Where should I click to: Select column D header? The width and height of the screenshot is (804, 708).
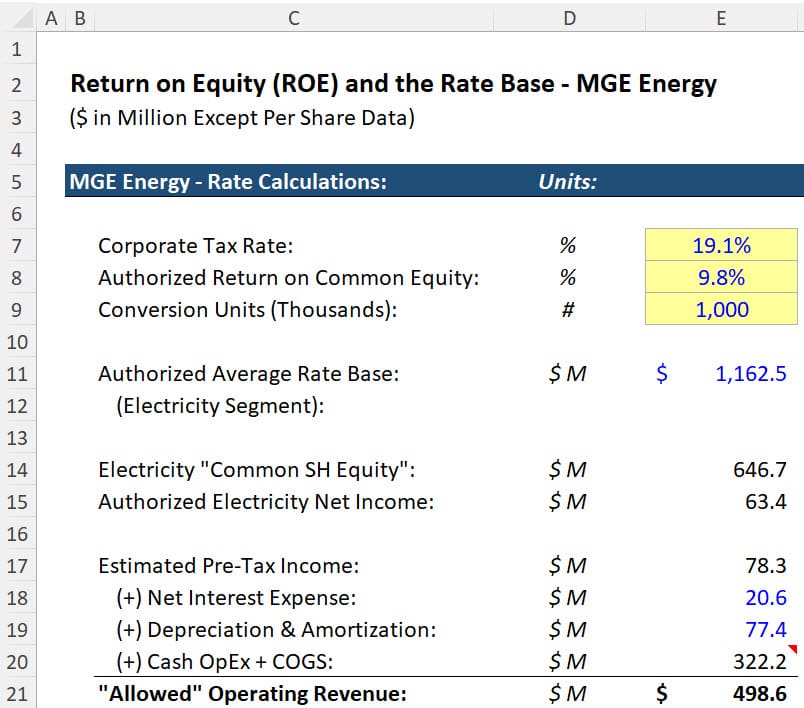(x=569, y=17)
